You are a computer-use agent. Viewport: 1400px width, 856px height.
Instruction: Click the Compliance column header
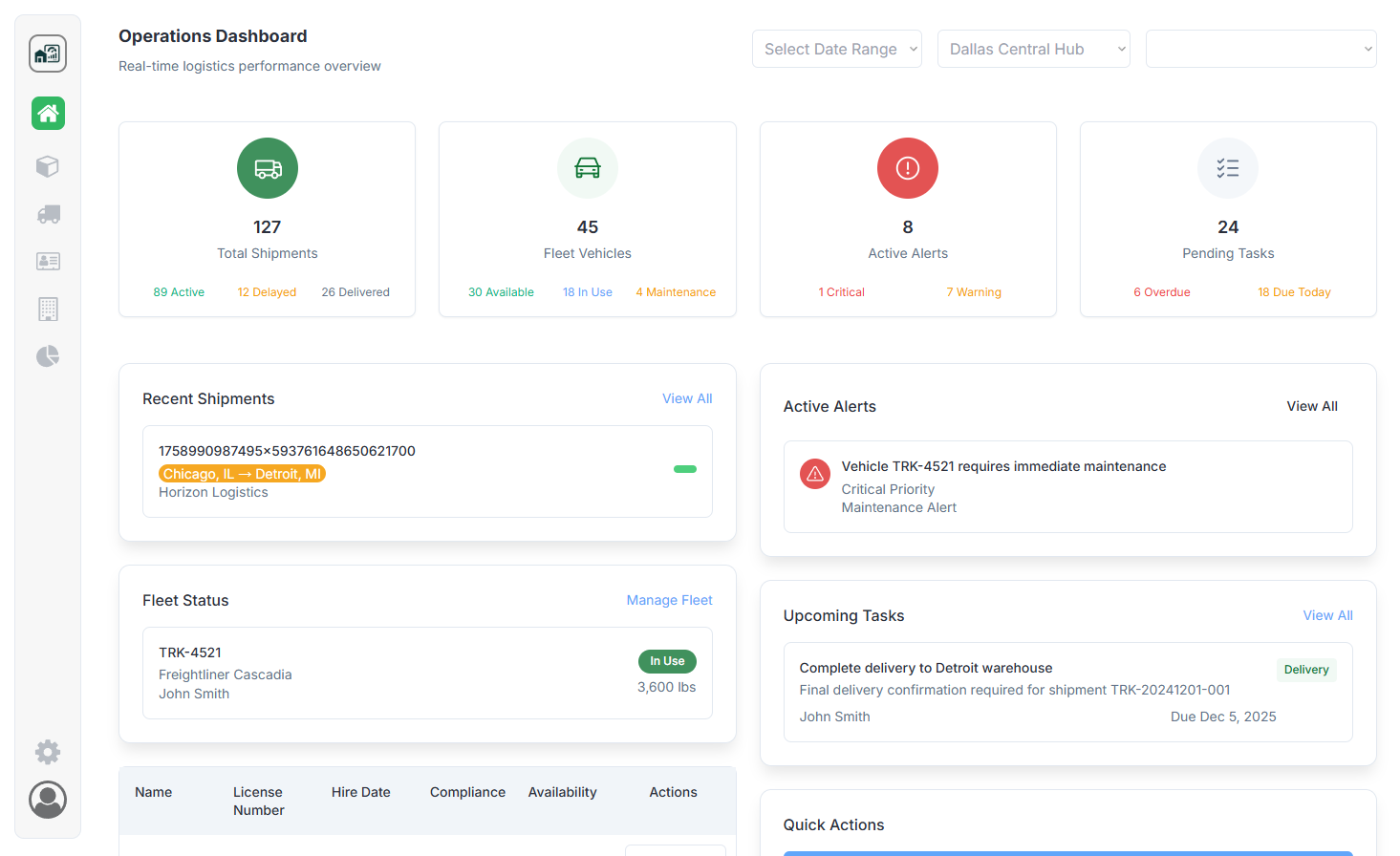coord(467,792)
